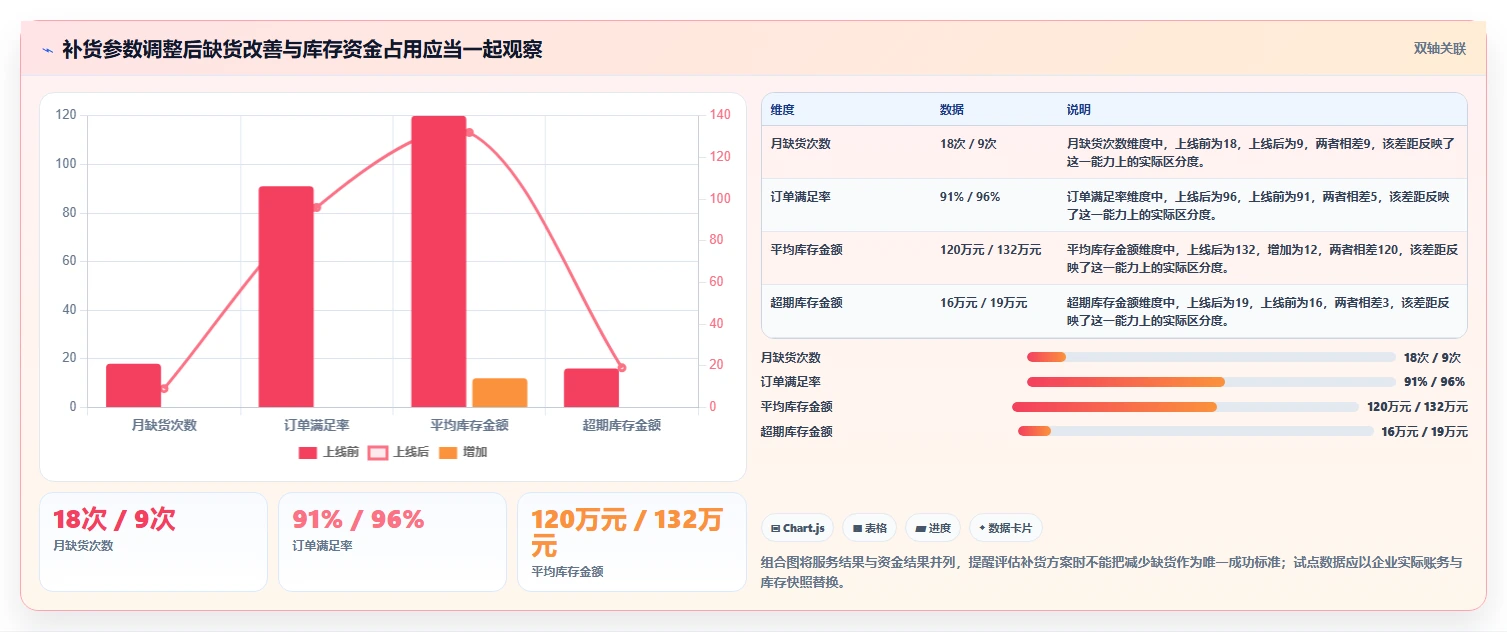Image resolution: width=1507 pixels, height=632 pixels.
Task: Toggle the 上线后 legend item
Action: point(399,452)
